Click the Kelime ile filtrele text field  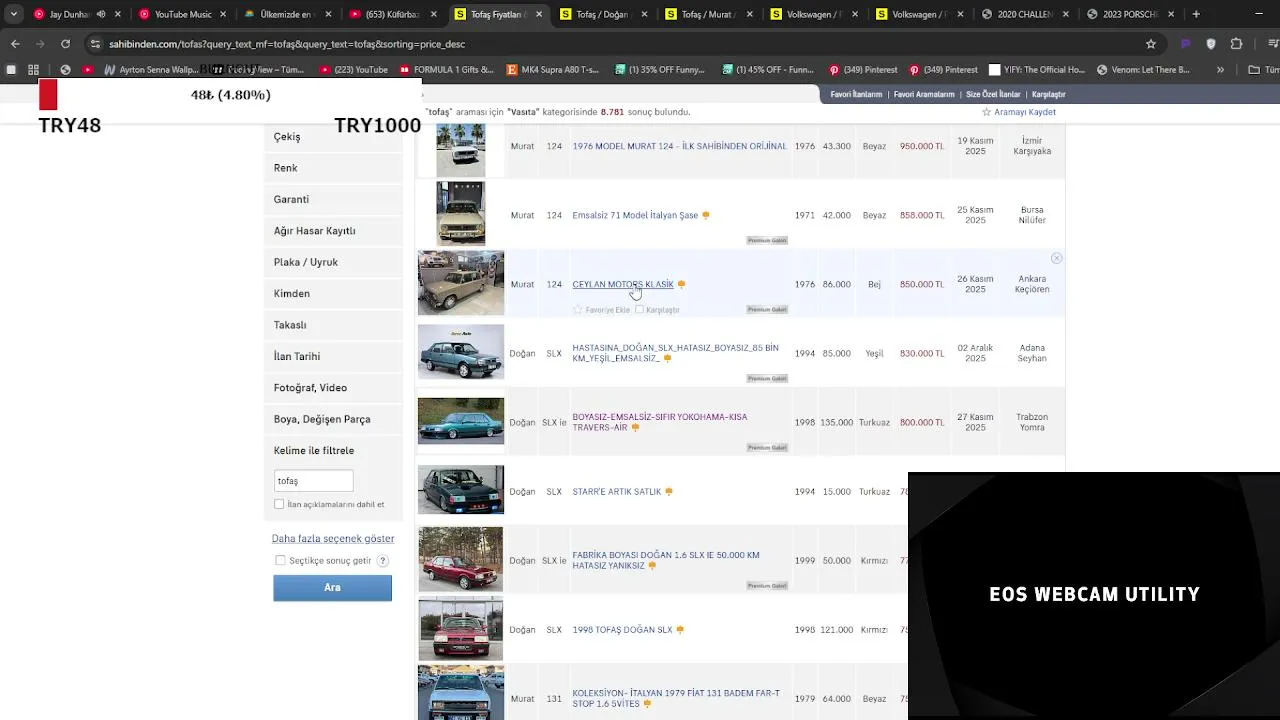click(313, 481)
